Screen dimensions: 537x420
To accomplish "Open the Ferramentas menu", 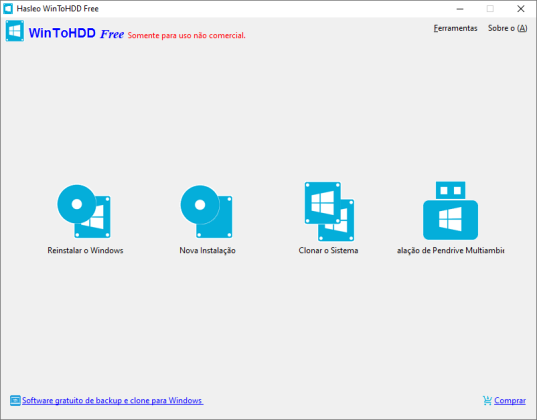I will click(x=455, y=28).
